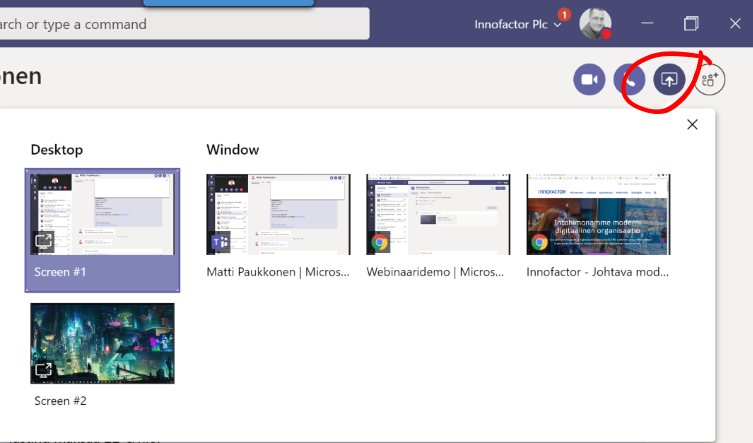Screen dimensions: 753x443
Task: Click the "Screen #1" label text
Action: coord(58,272)
